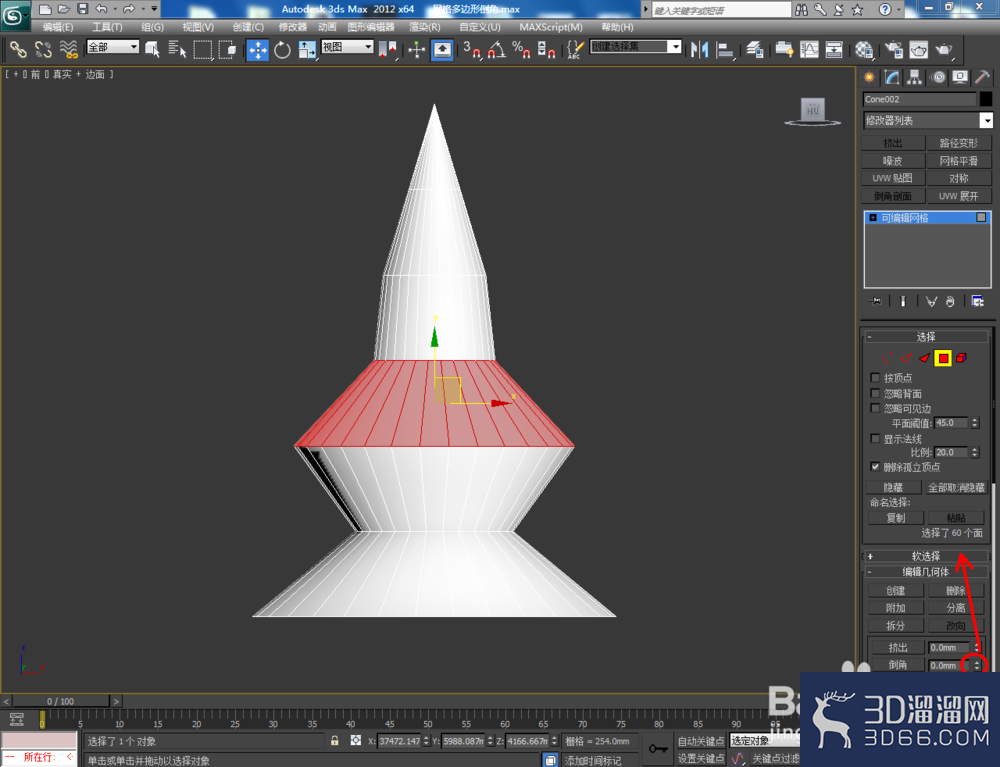The width and height of the screenshot is (1000, 767).
Task: Expand the 可编辑网格 stack entry
Action: 872,217
